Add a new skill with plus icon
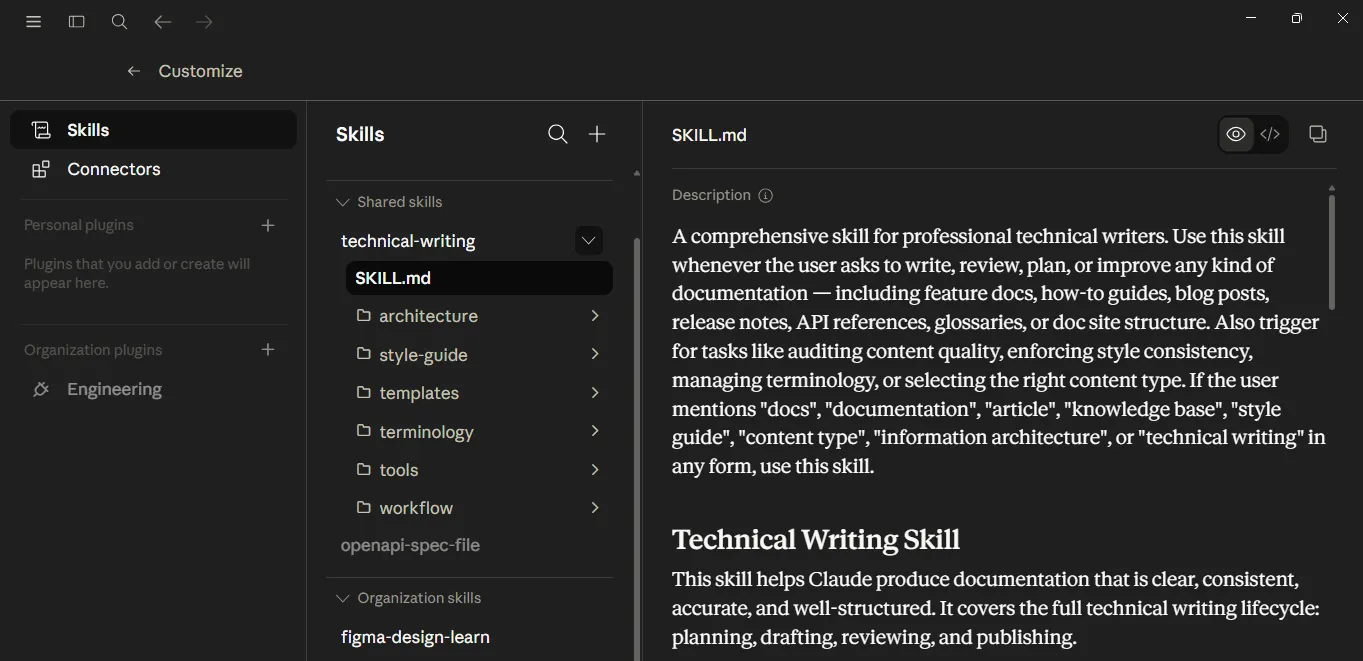 point(597,134)
